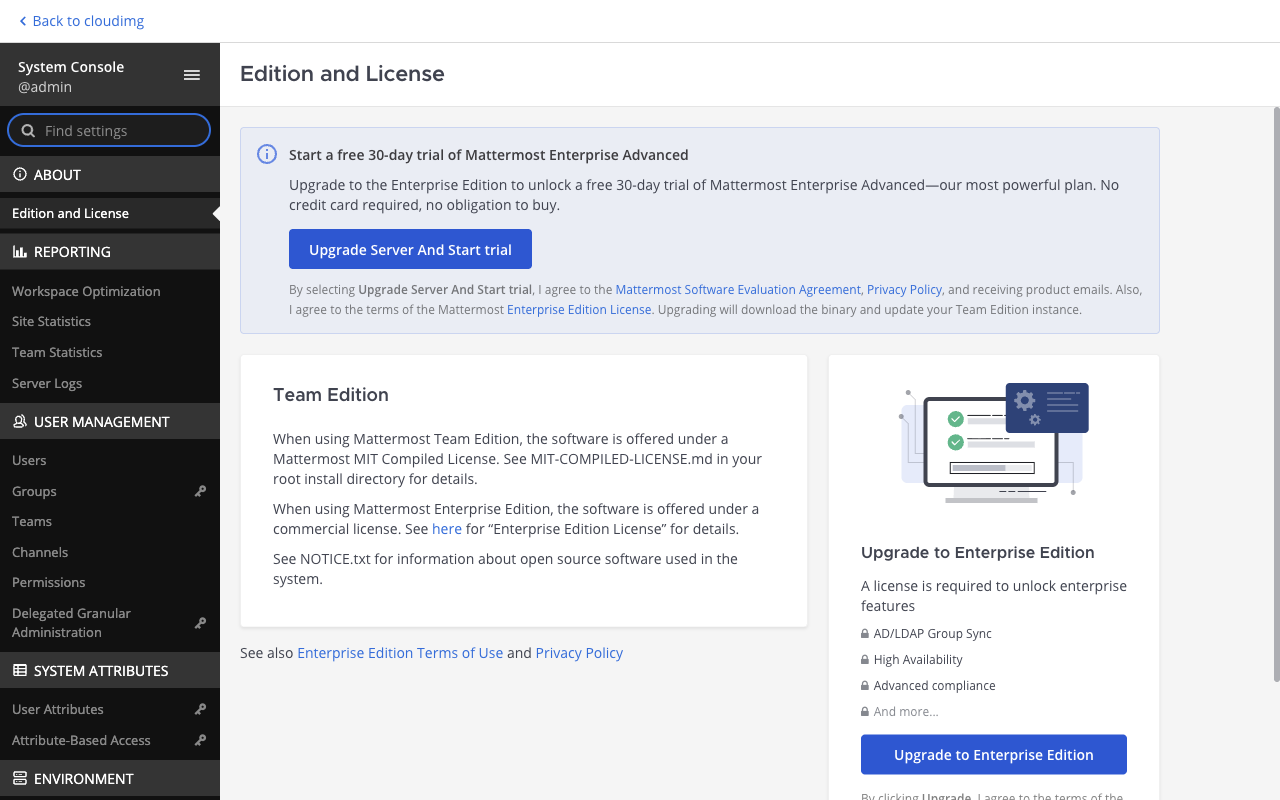1280x800 pixels.
Task: Click the "High Availability" feature text
Action: [x=918, y=660]
